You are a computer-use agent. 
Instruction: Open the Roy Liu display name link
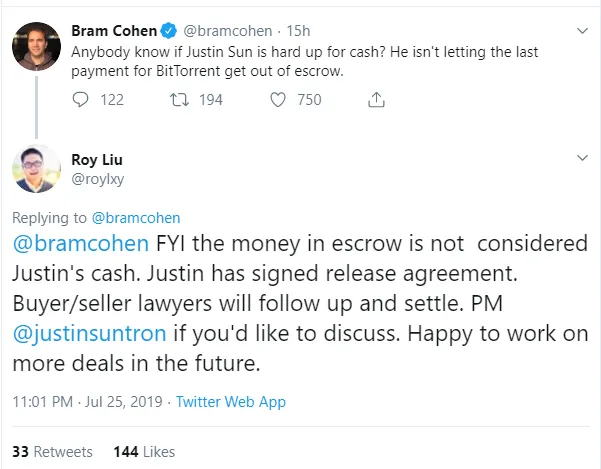coord(98,158)
